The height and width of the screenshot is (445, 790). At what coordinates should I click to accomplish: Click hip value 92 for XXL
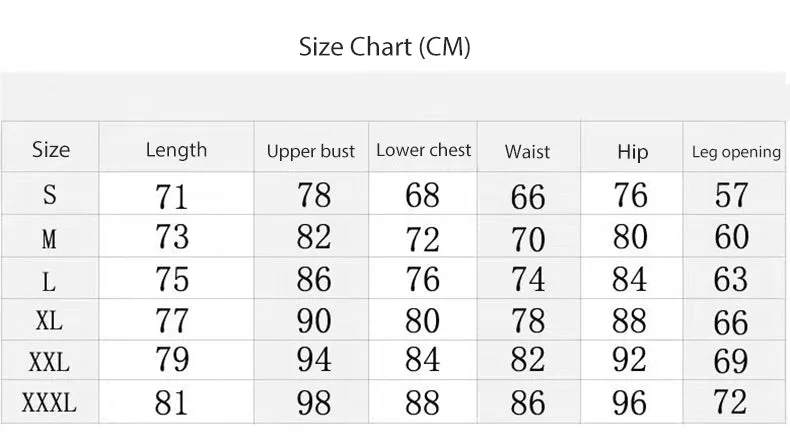[x=629, y=359]
